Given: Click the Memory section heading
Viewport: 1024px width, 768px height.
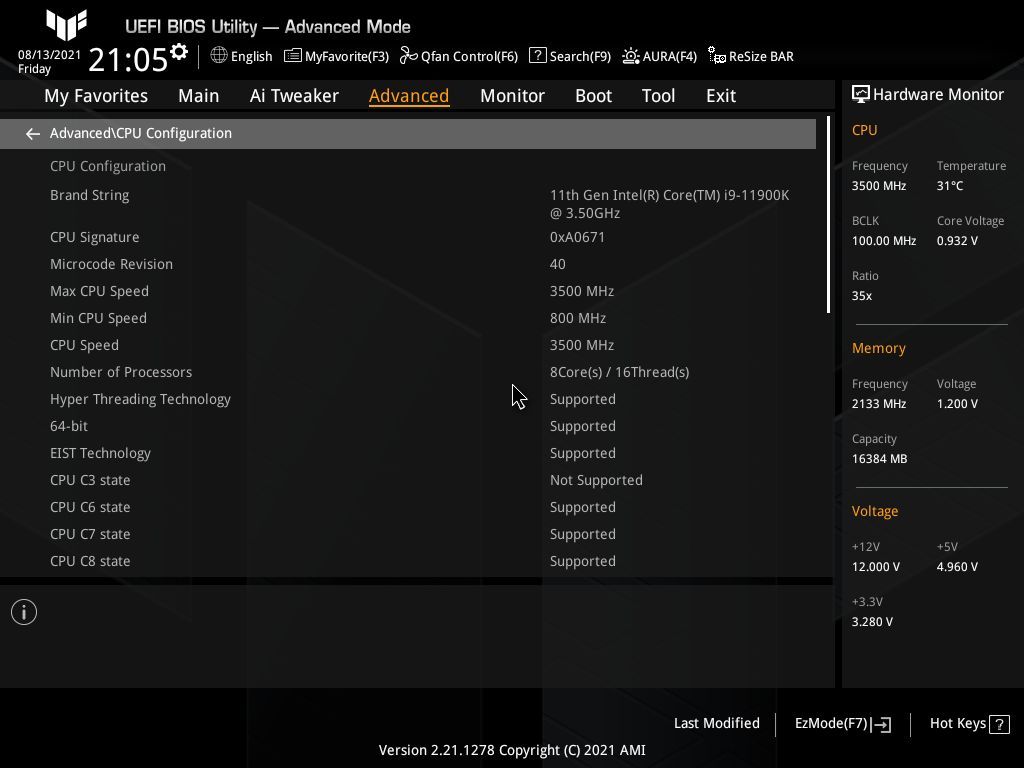Looking at the screenshot, I should (878, 348).
